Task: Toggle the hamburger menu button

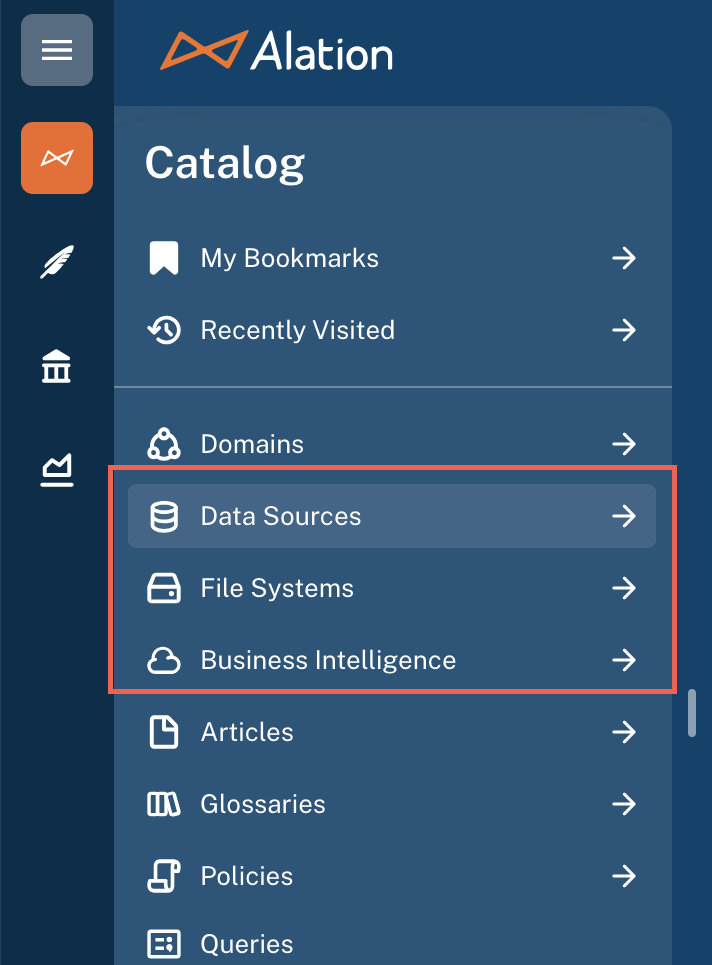Action: tap(57, 50)
